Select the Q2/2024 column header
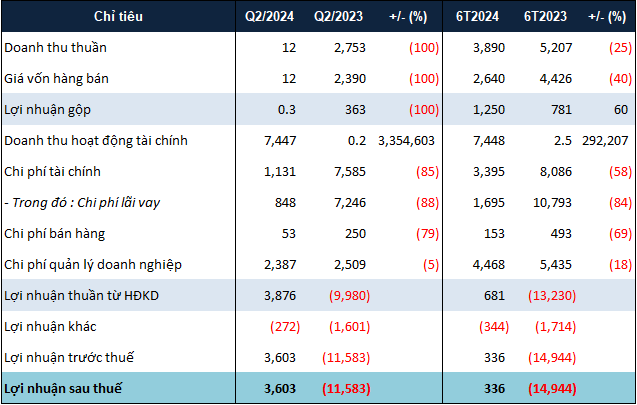This screenshot has height=405, width=637. [x=267, y=17]
